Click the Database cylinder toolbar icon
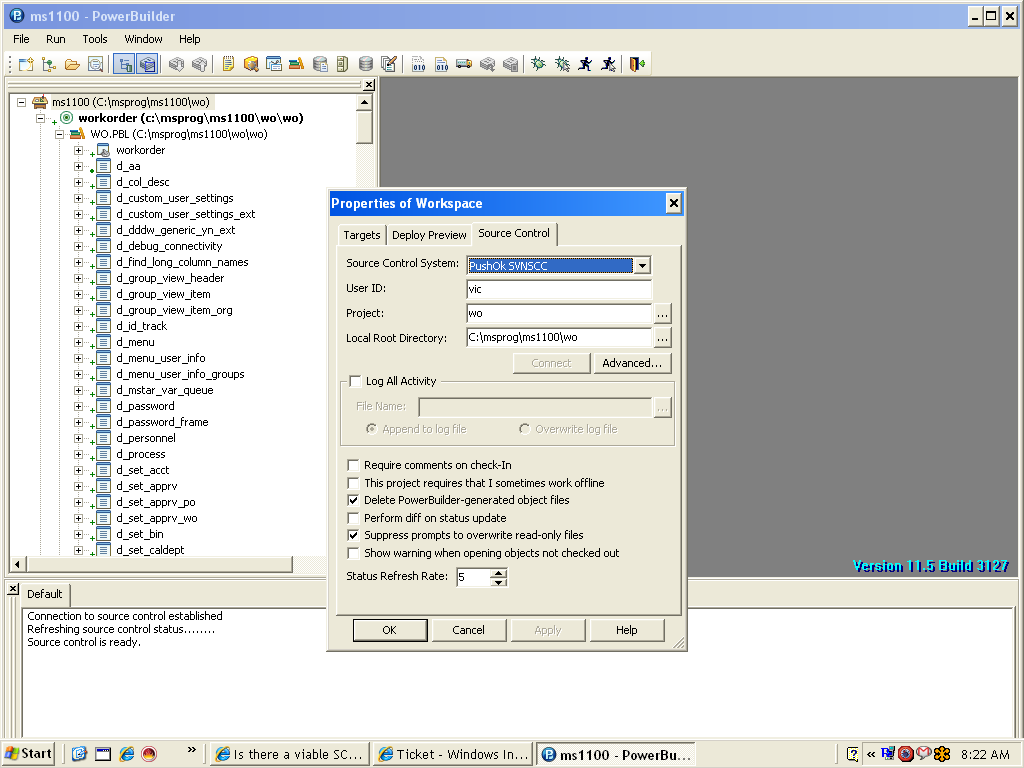Screen dimensions: 1024x768 pyautogui.click(x=366, y=64)
